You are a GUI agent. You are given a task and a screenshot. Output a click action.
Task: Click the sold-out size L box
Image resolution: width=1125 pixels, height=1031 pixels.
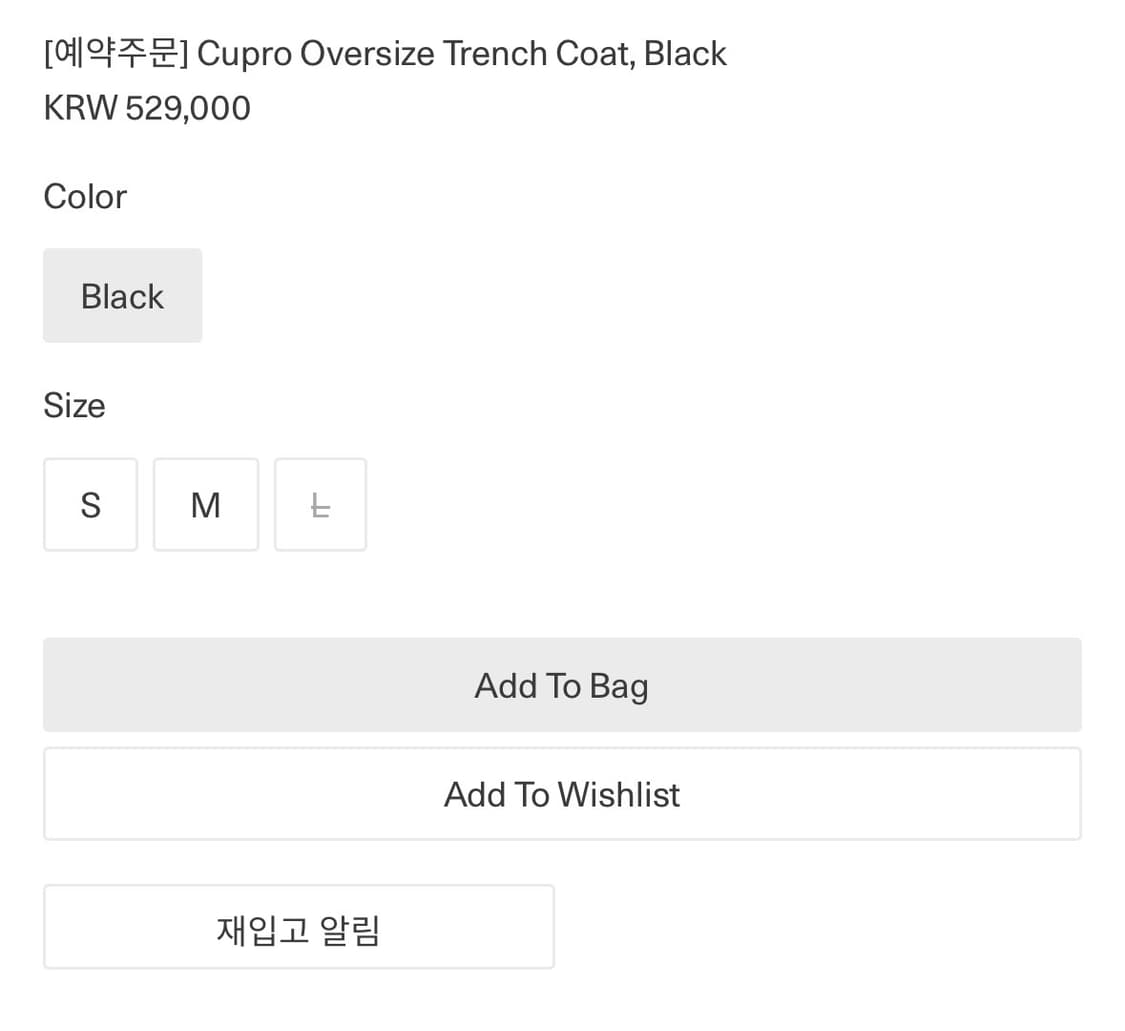point(320,505)
